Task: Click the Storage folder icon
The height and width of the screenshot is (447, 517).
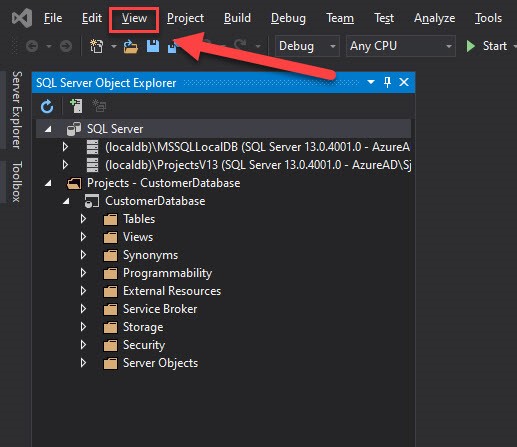Action: click(110, 327)
